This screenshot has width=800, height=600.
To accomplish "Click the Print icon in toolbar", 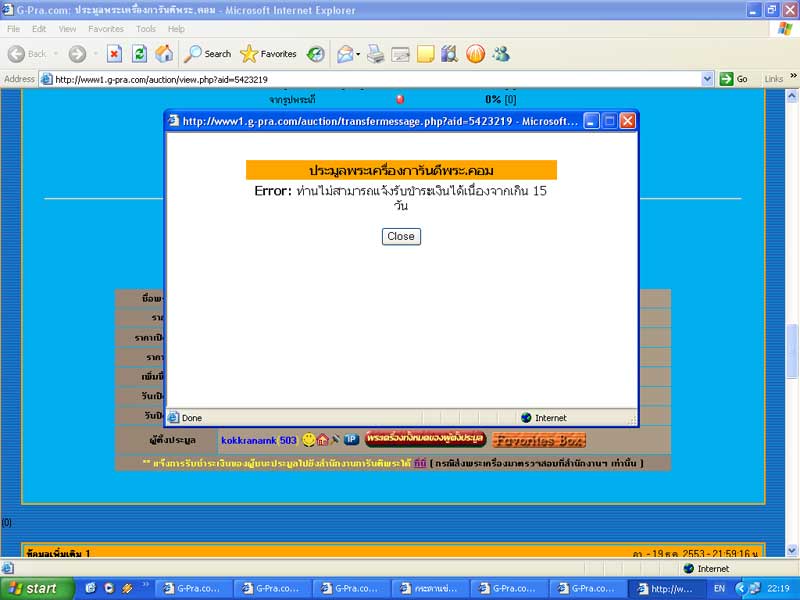I will (376, 54).
